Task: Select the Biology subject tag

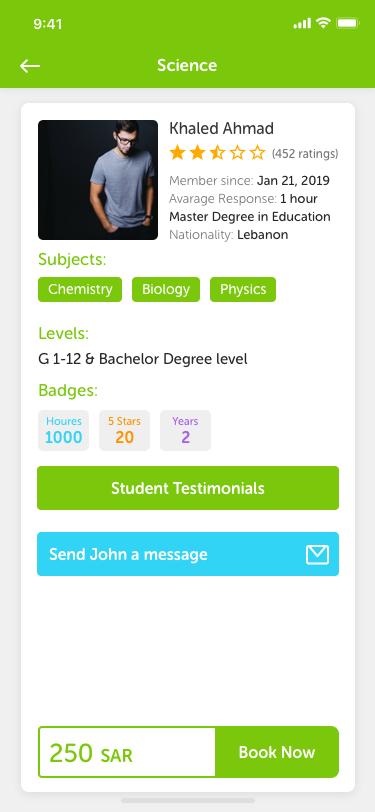Action: click(166, 289)
